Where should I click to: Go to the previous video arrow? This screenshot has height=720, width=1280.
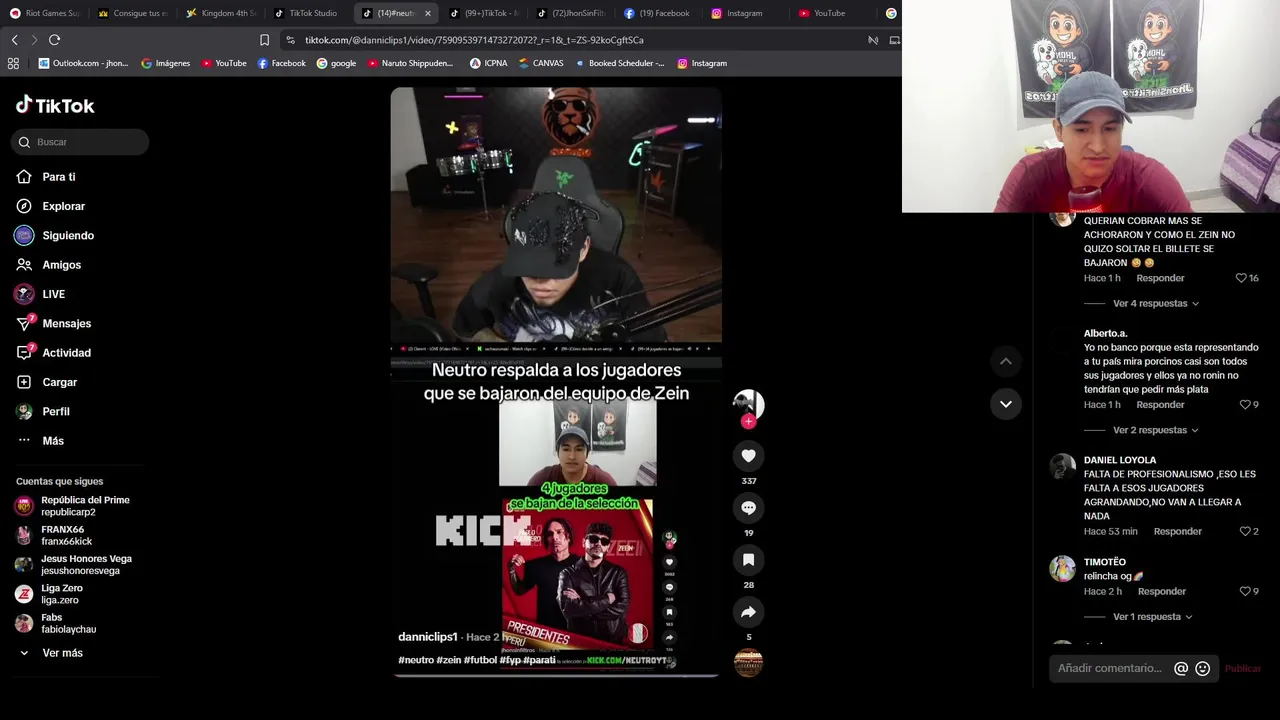(1006, 361)
